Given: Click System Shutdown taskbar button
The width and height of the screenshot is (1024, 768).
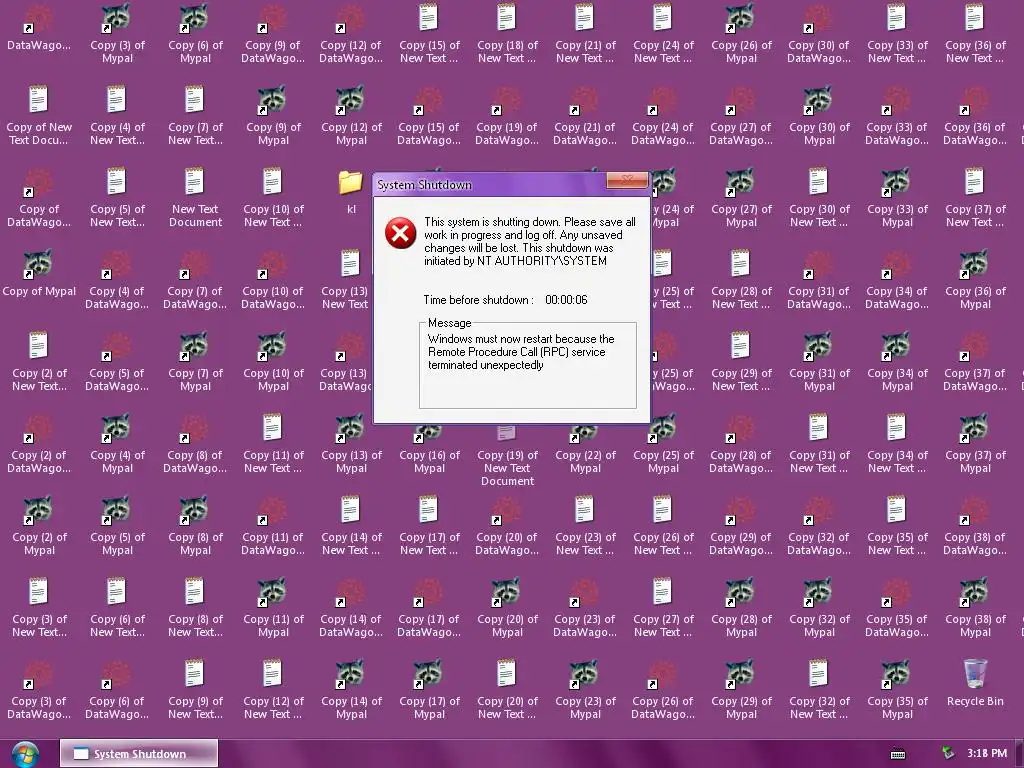Looking at the screenshot, I should tap(138, 754).
